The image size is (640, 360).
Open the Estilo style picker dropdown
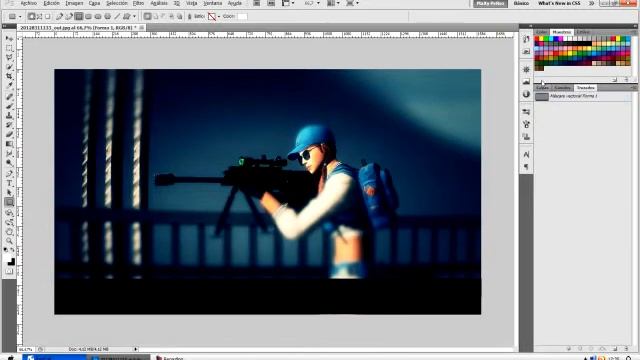(x=219, y=16)
